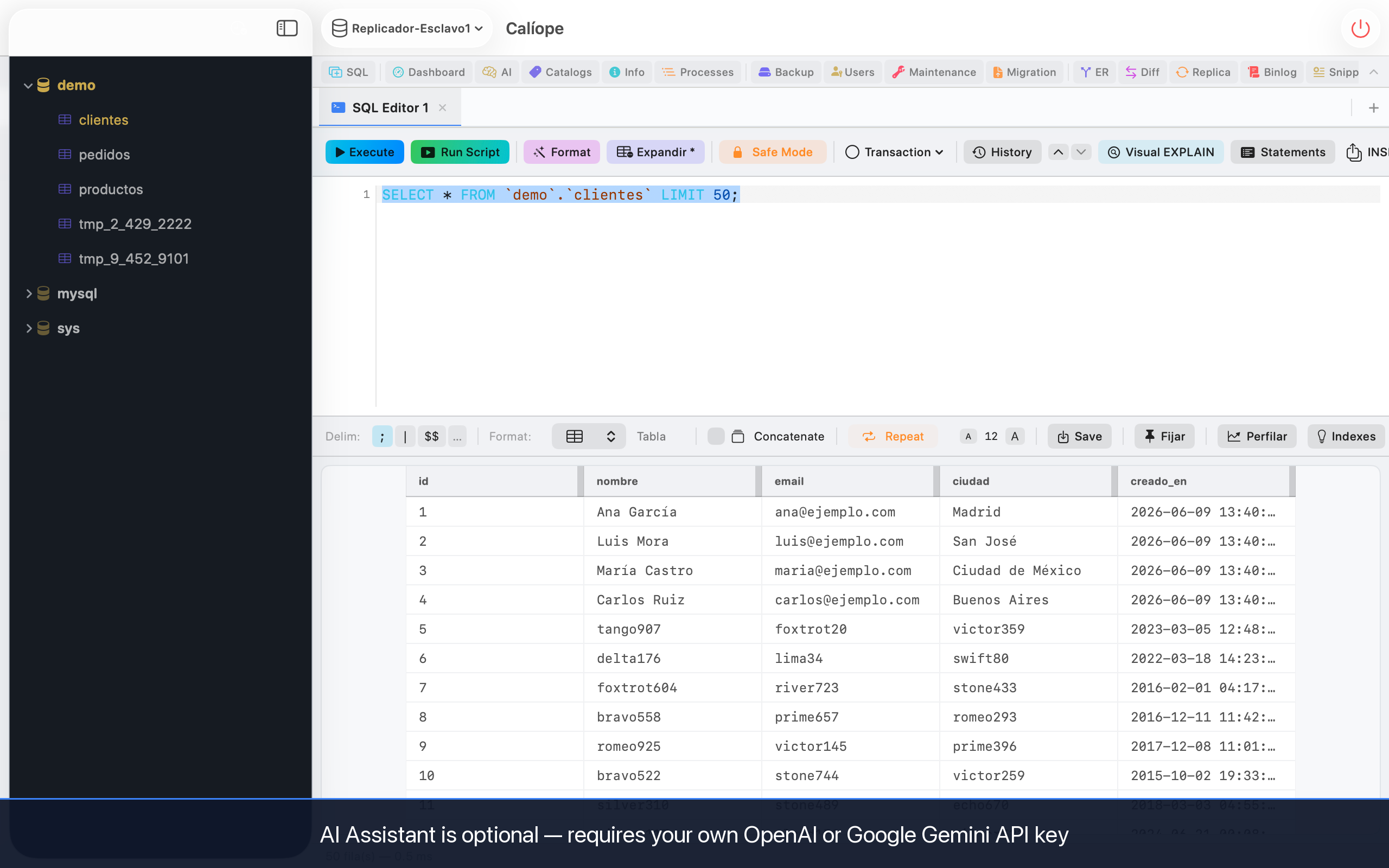Screen dimensions: 1389x868
Task: Click the Expandir button
Action: coord(655,152)
